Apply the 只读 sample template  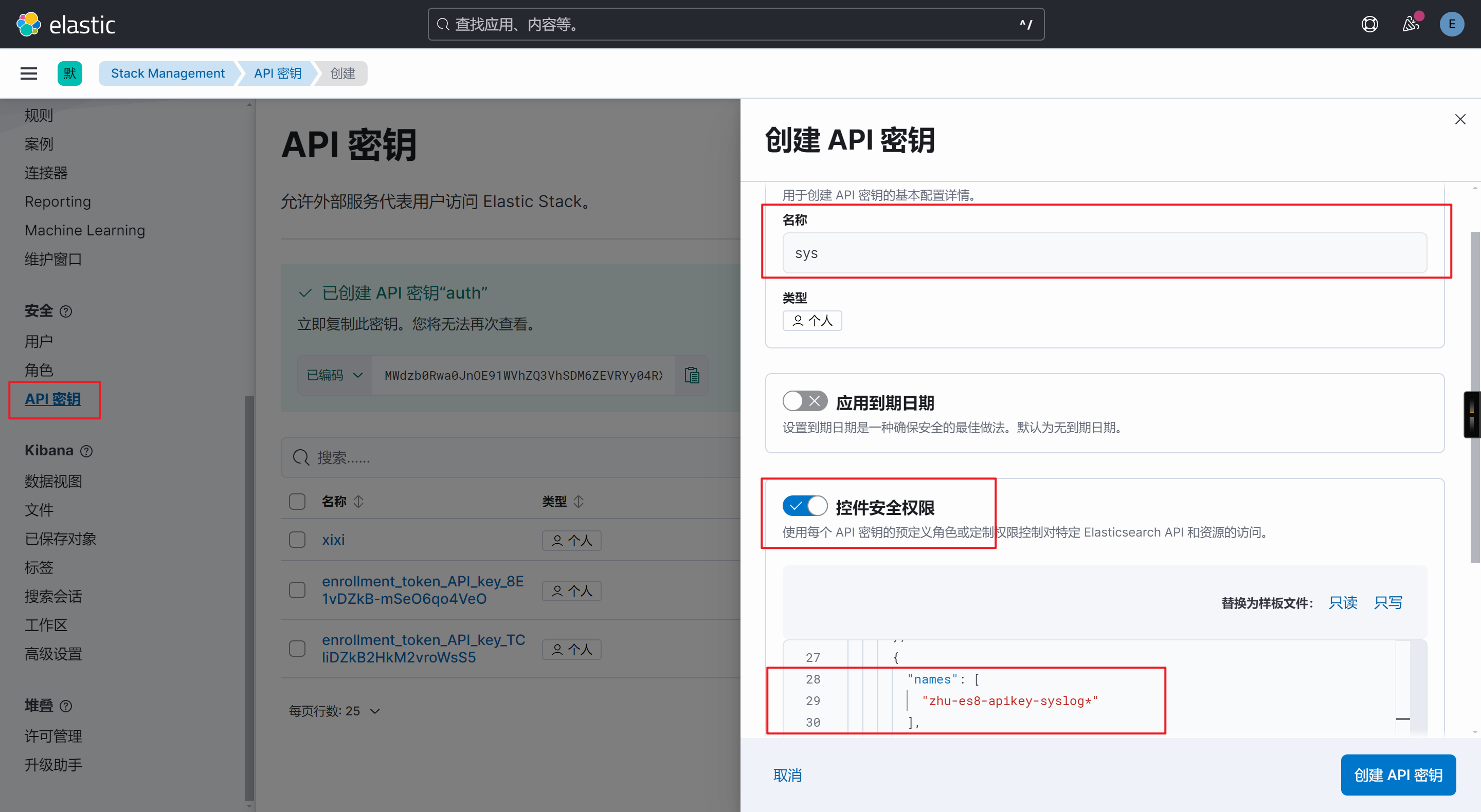click(1343, 602)
